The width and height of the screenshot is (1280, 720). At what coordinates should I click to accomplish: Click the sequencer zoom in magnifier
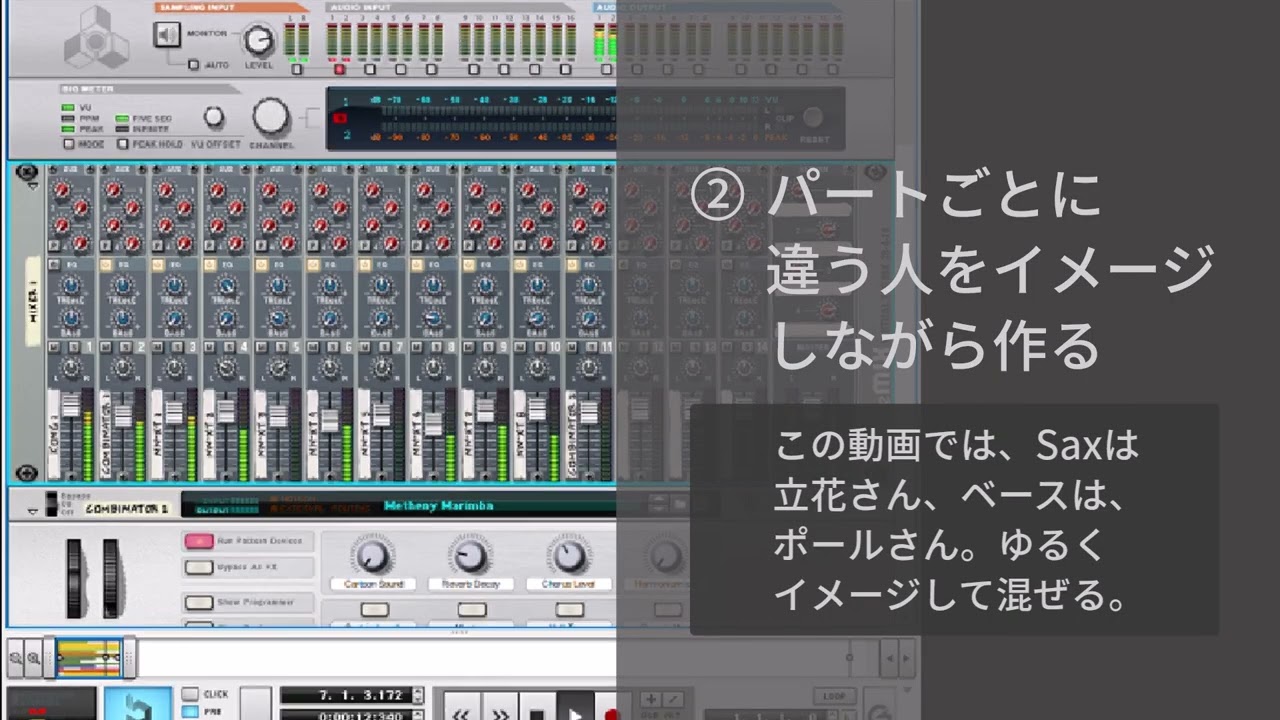pyautogui.click(x=33, y=658)
